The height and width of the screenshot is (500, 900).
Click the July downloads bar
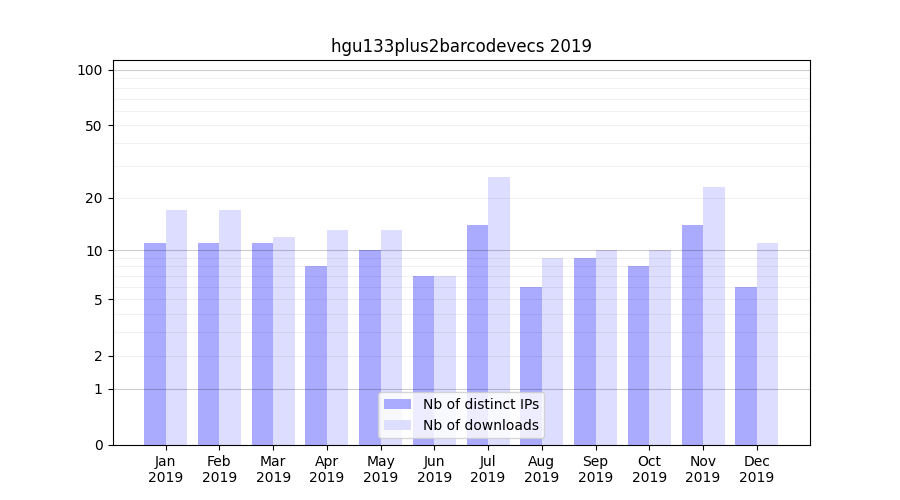point(499,310)
